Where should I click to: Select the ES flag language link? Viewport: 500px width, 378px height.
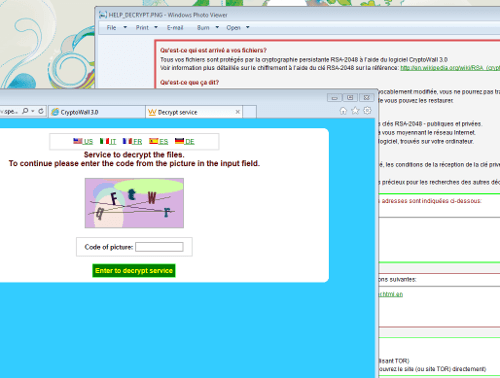[x=159, y=141]
